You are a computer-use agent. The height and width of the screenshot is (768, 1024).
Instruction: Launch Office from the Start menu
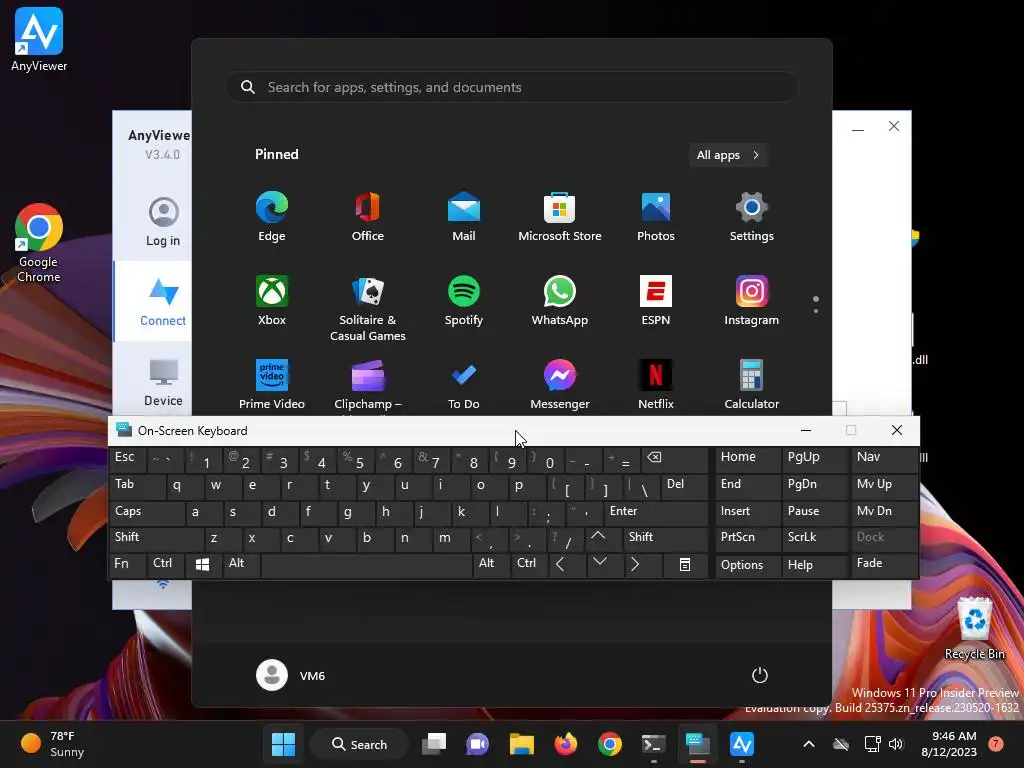pos(368,217)
